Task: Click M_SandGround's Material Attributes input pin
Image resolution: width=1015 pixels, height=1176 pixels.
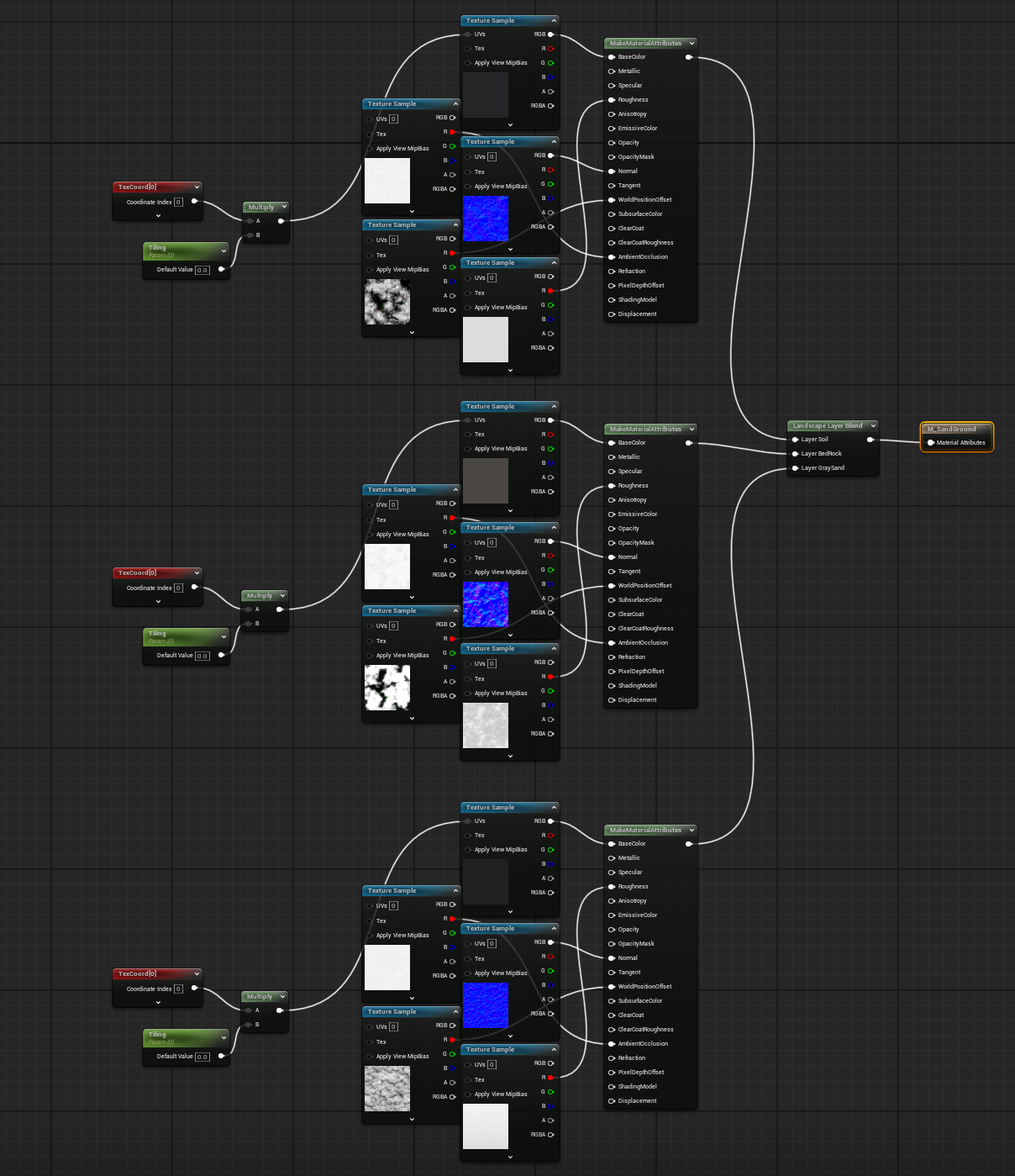Action: [930, 443]
